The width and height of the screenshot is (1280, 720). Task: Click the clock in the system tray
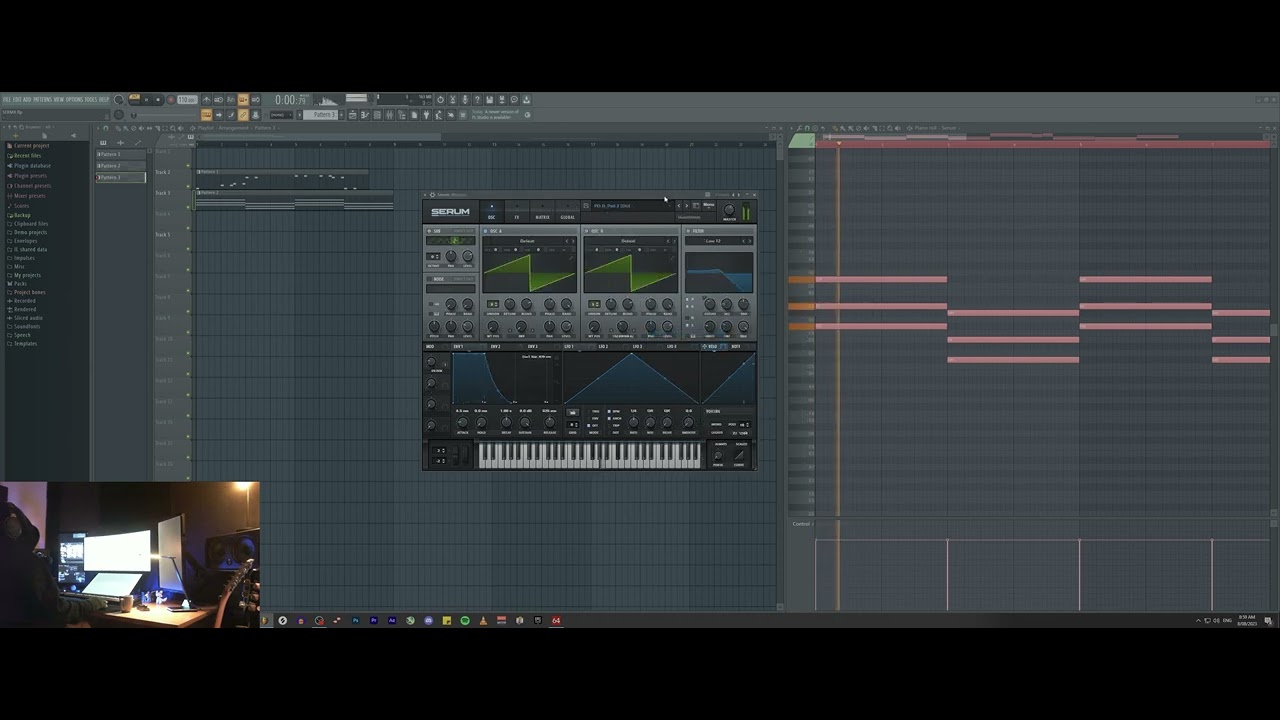(x=1247, y=620)
